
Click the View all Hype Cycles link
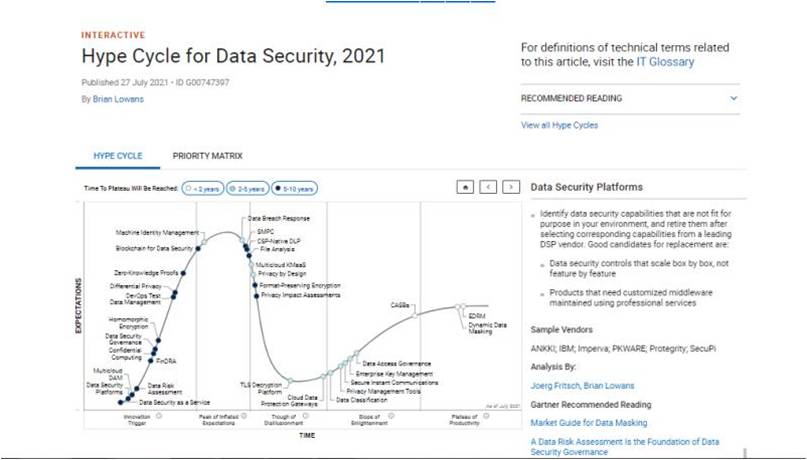tap(559, 125)
